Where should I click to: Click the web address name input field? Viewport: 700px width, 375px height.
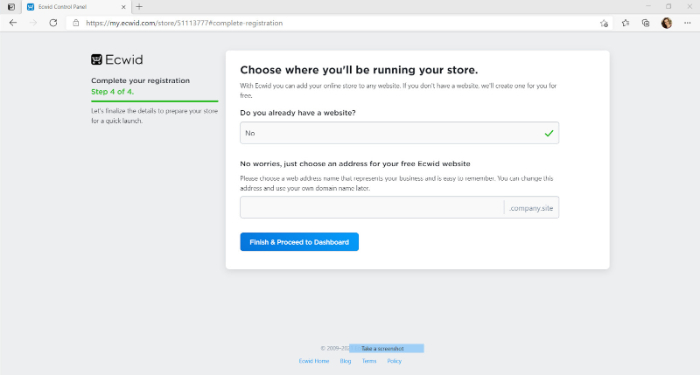[x=372, y=208]
